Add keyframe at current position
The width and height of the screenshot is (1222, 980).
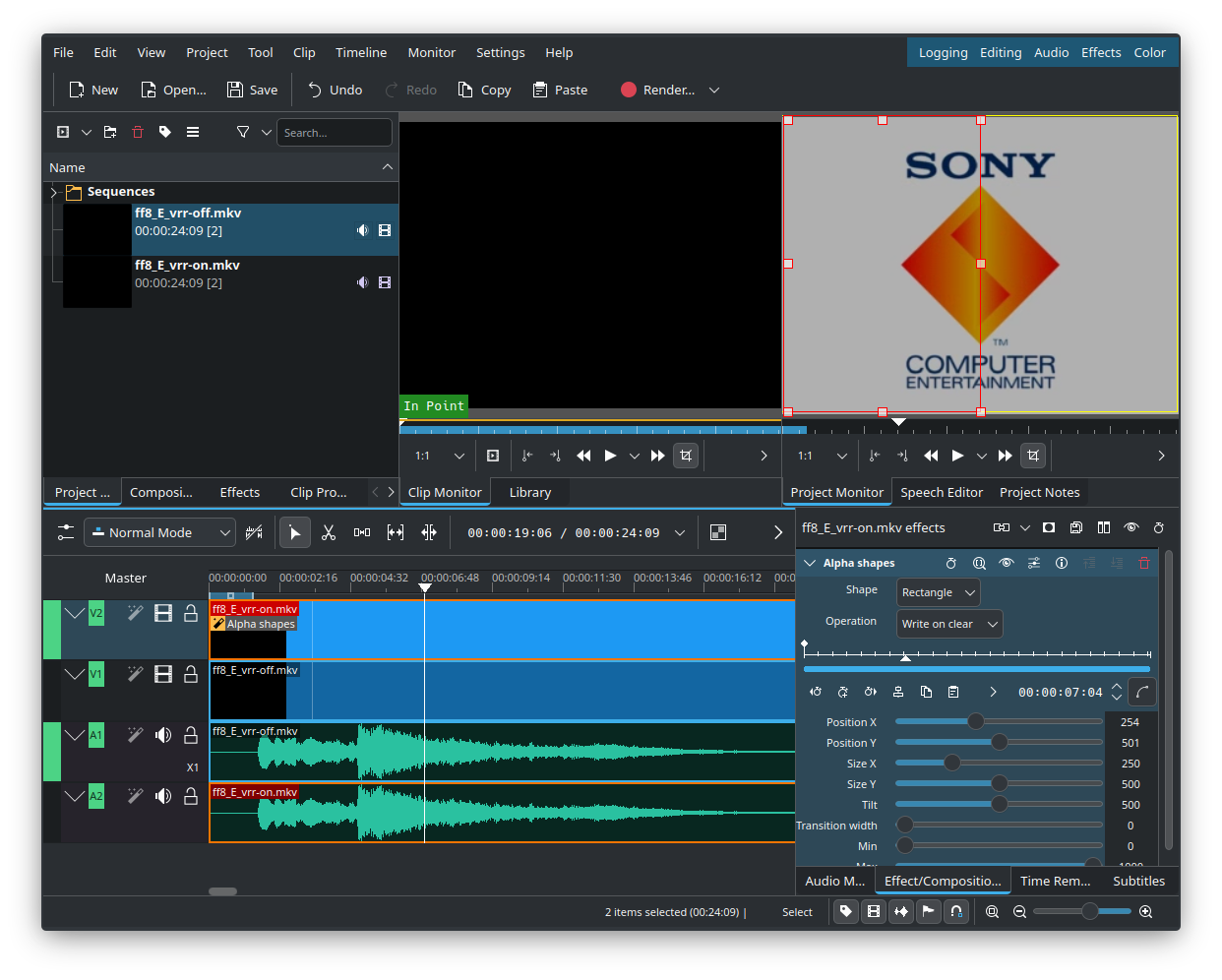click(x=843, y=692)
